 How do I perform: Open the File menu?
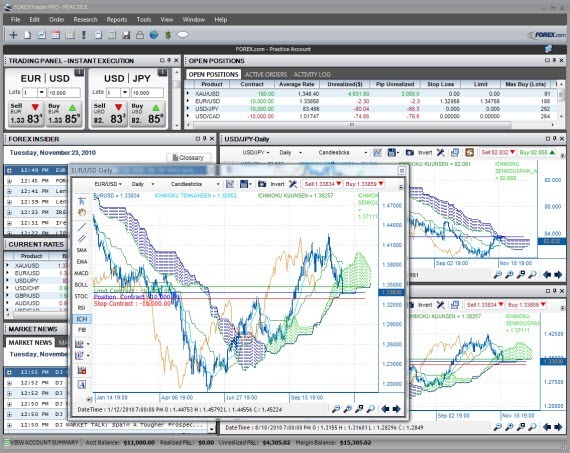[x=15, y=20]
